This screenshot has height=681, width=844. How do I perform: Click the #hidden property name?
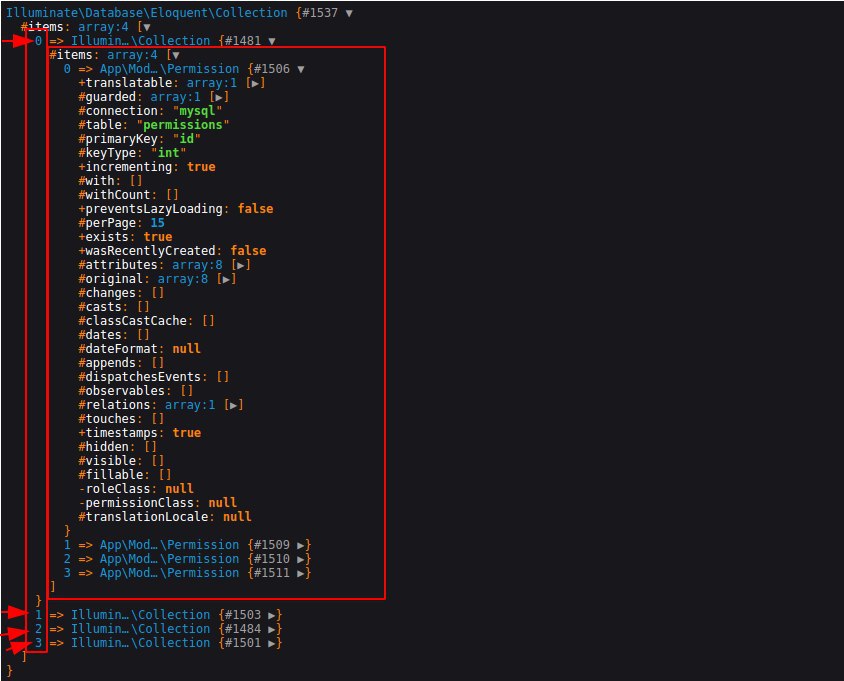point(103,447)
